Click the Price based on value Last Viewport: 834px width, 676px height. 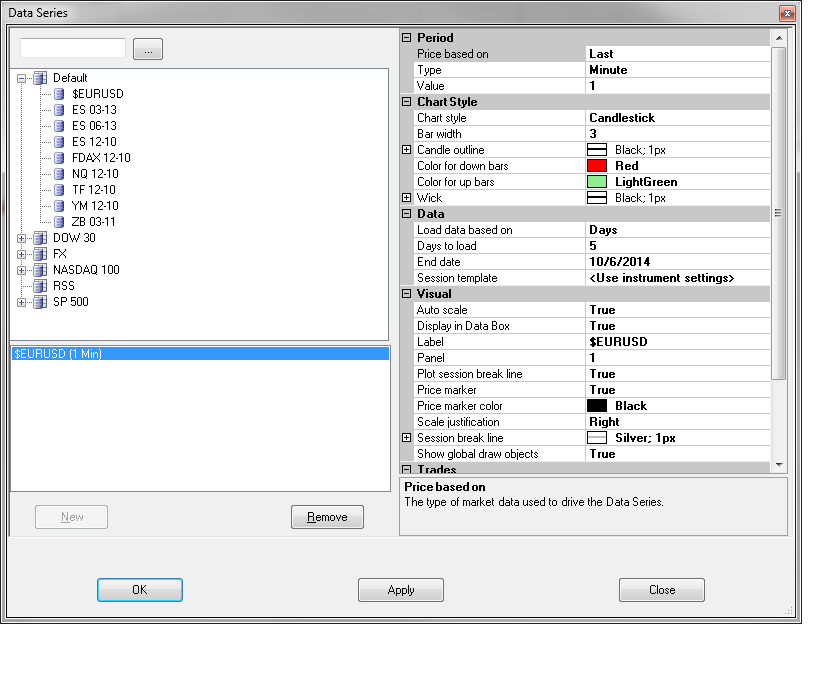(601, 54)
